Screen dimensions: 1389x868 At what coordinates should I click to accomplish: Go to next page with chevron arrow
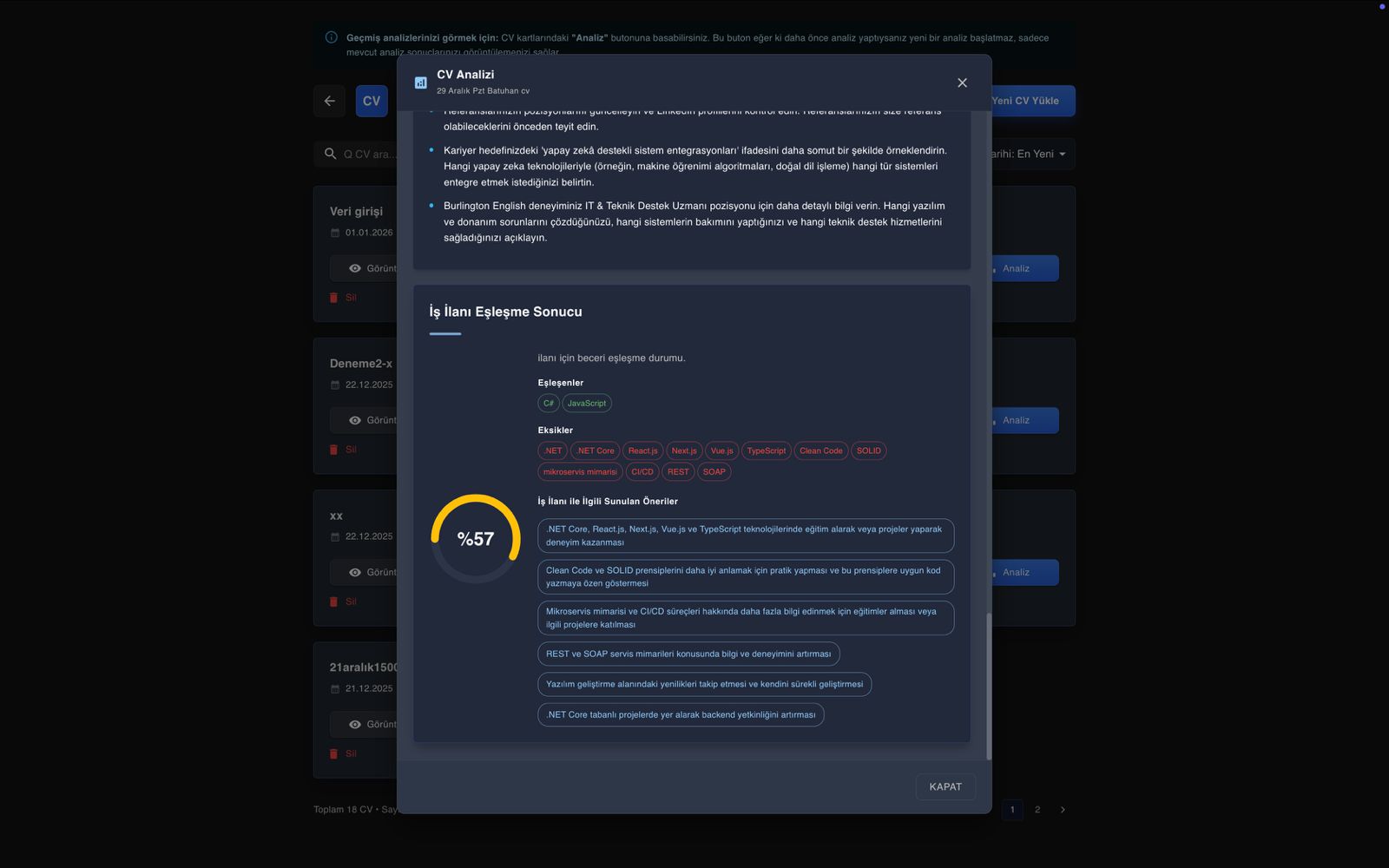(1063, 810)
